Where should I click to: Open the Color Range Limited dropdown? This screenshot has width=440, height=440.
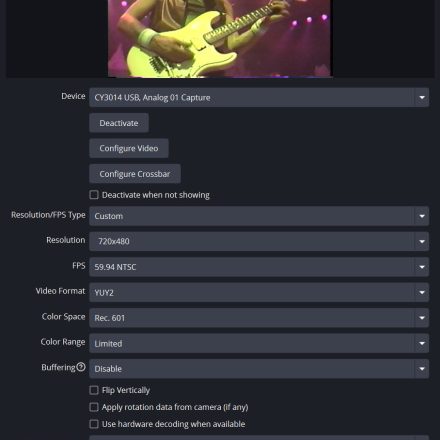point(259,343)
